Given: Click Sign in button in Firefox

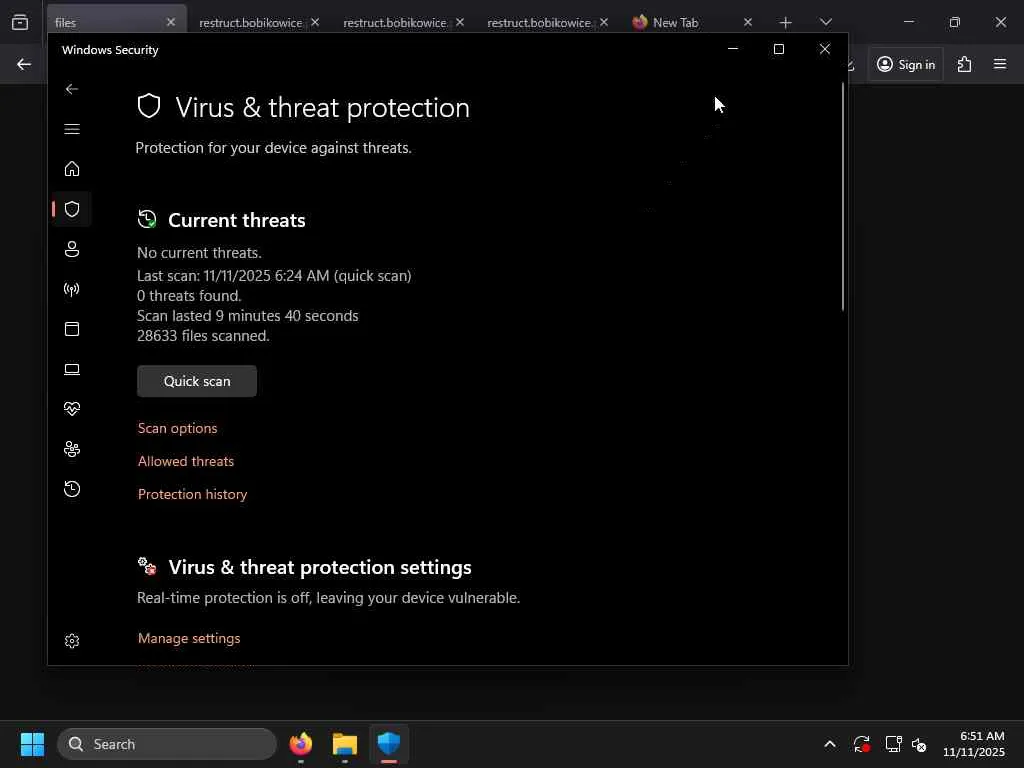Looking at the screenshot, I should (x=906, y=64).
